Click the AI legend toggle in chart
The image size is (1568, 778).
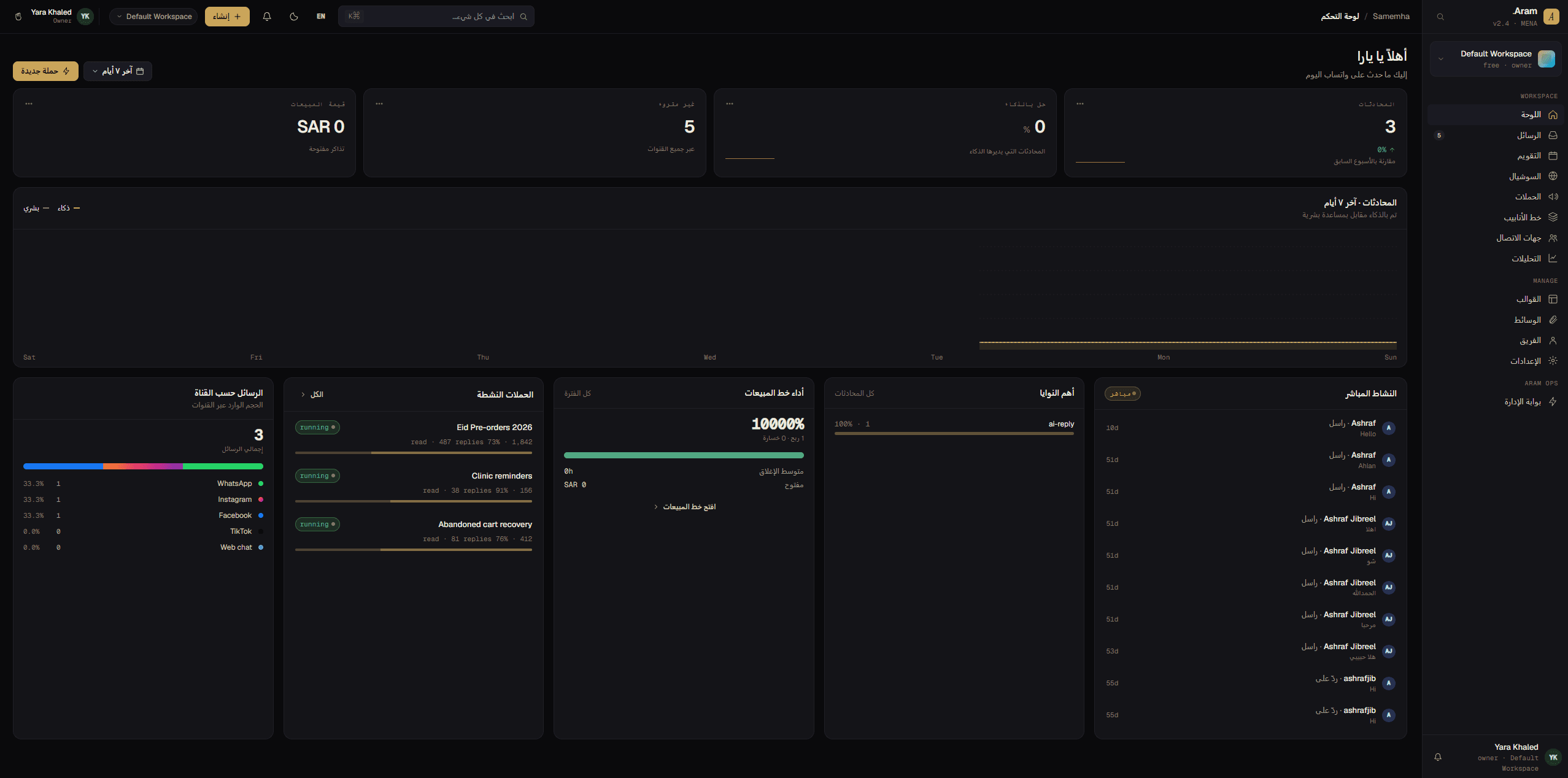click(x=69, y=209)
